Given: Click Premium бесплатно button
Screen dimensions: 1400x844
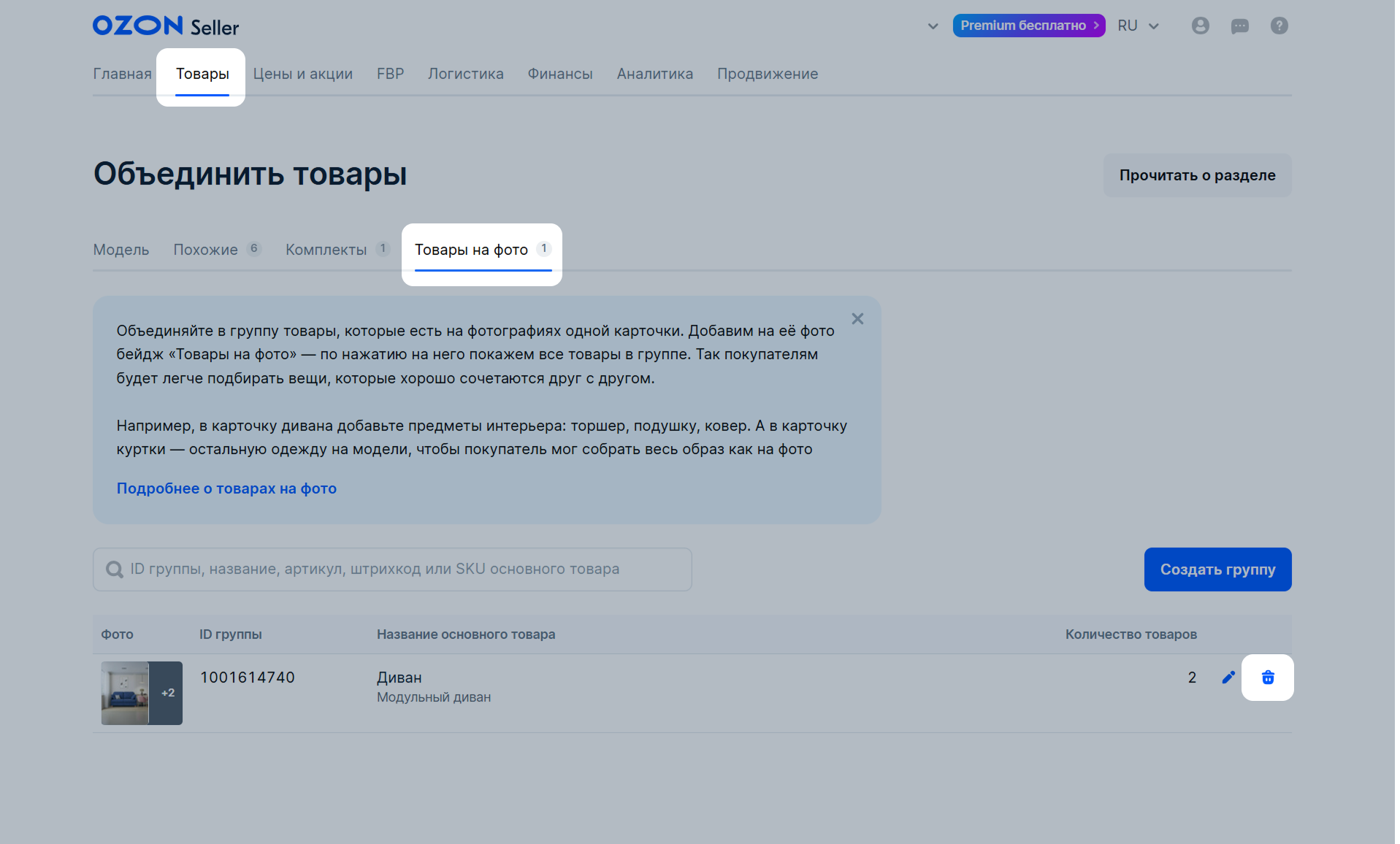Looking at the screenshot, I should [1029, 26].
